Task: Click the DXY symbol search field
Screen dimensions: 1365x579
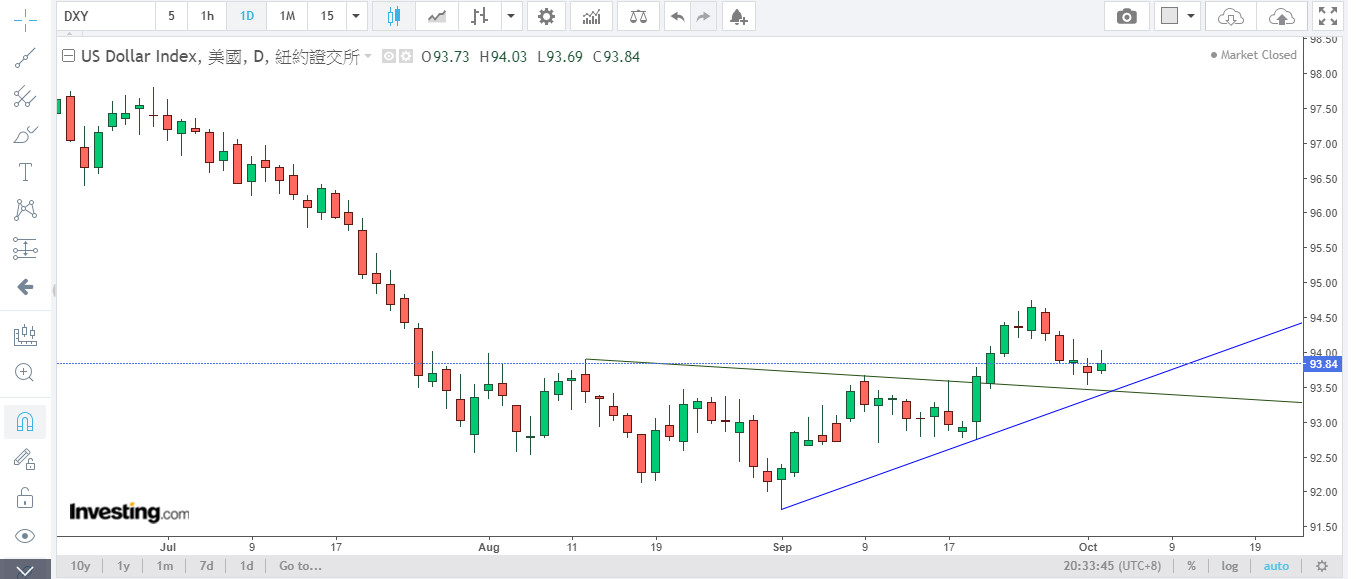Action: 107,16
